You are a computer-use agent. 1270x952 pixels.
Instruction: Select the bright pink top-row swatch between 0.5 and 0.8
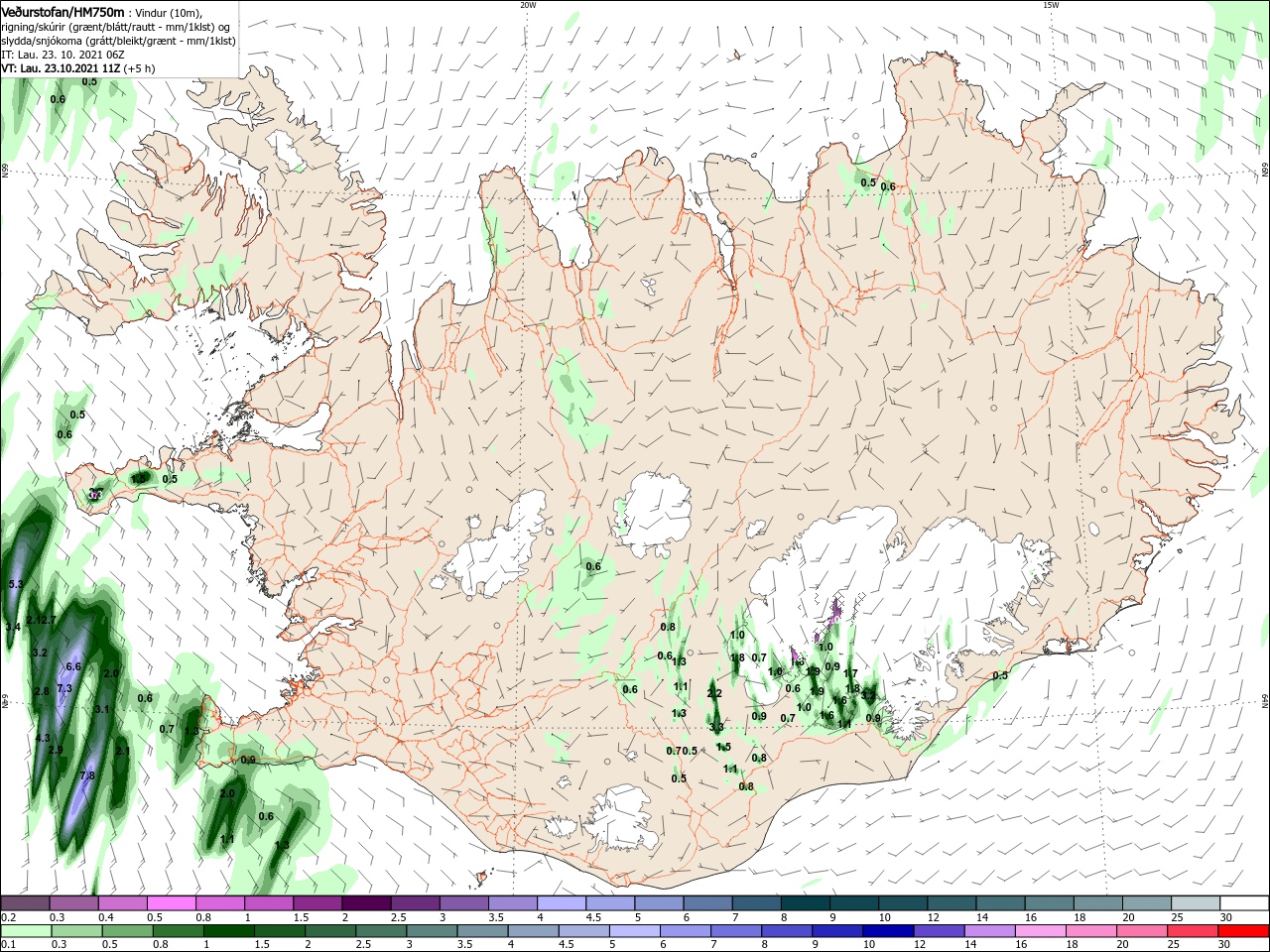171,902
